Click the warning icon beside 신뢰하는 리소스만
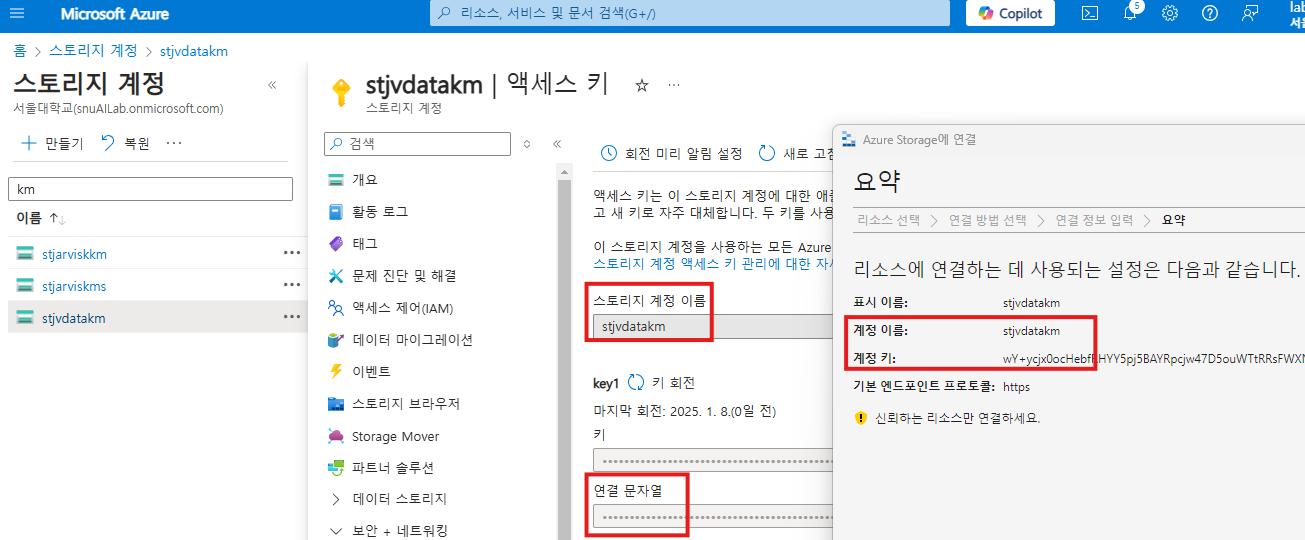Screen dimensions: 1305x540 tap(861, 418)
